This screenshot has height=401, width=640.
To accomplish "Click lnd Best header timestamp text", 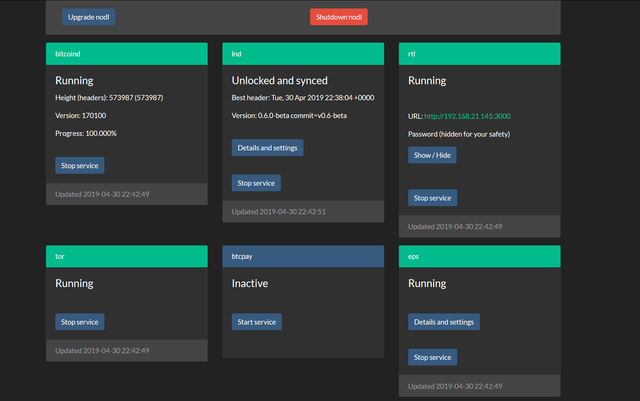I will coord(303,98).
